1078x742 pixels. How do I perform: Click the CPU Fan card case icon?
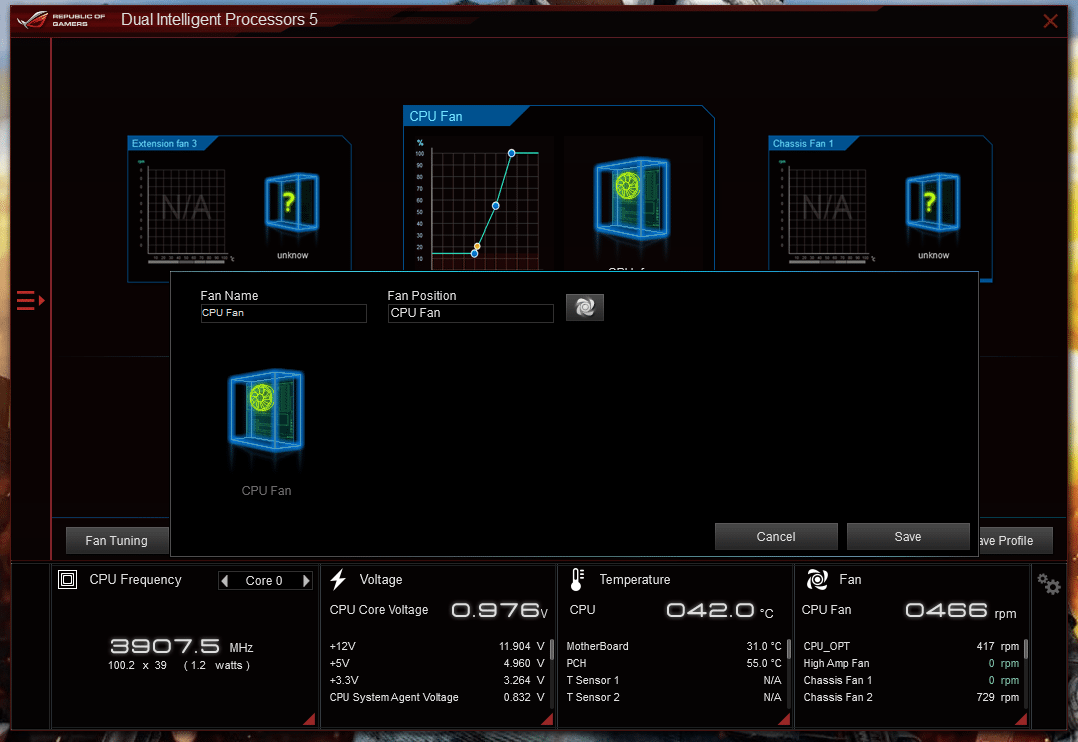631,198
